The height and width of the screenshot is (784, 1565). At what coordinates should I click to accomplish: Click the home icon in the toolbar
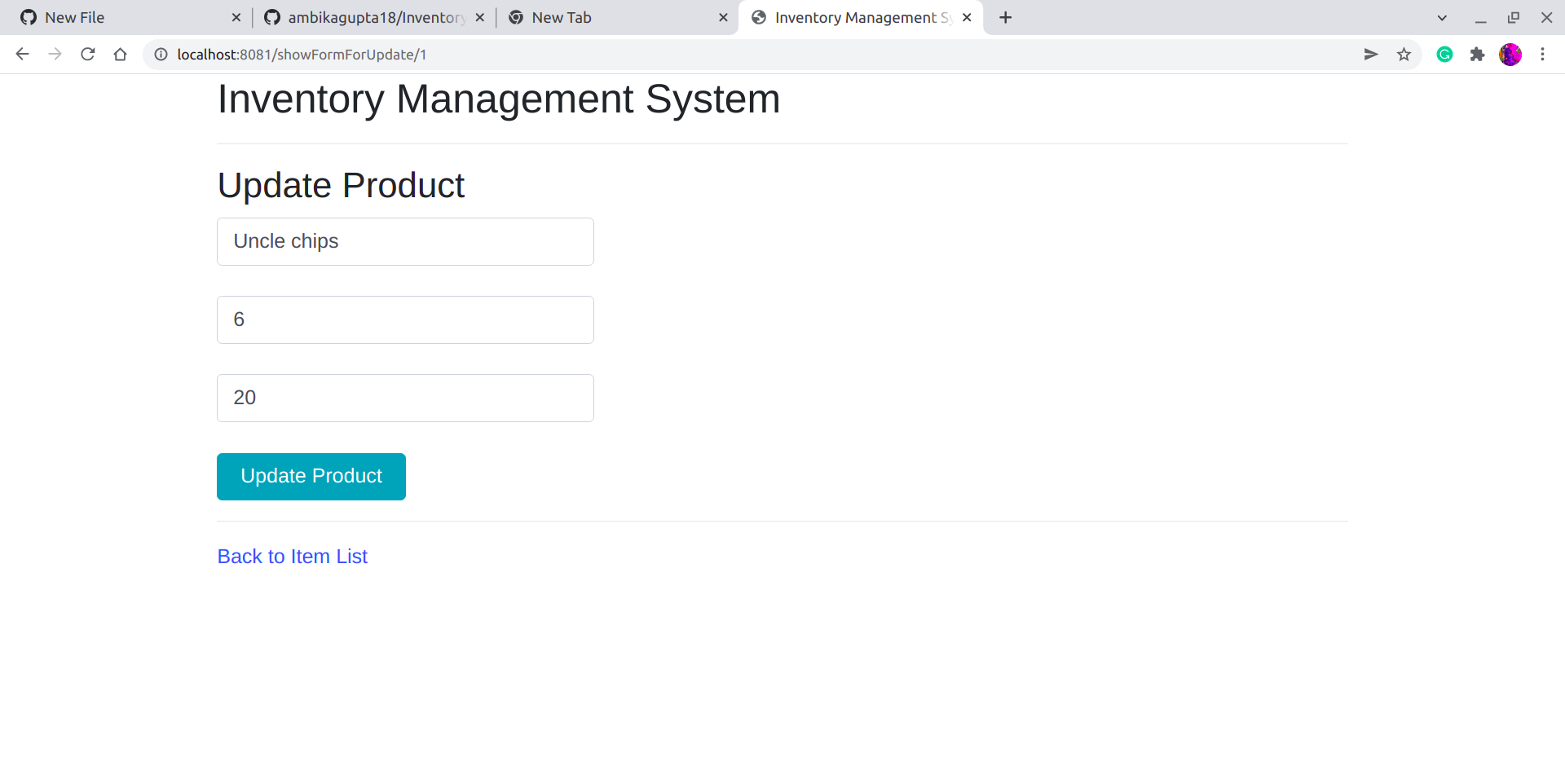pyautogui.click(x=120, y=55)
